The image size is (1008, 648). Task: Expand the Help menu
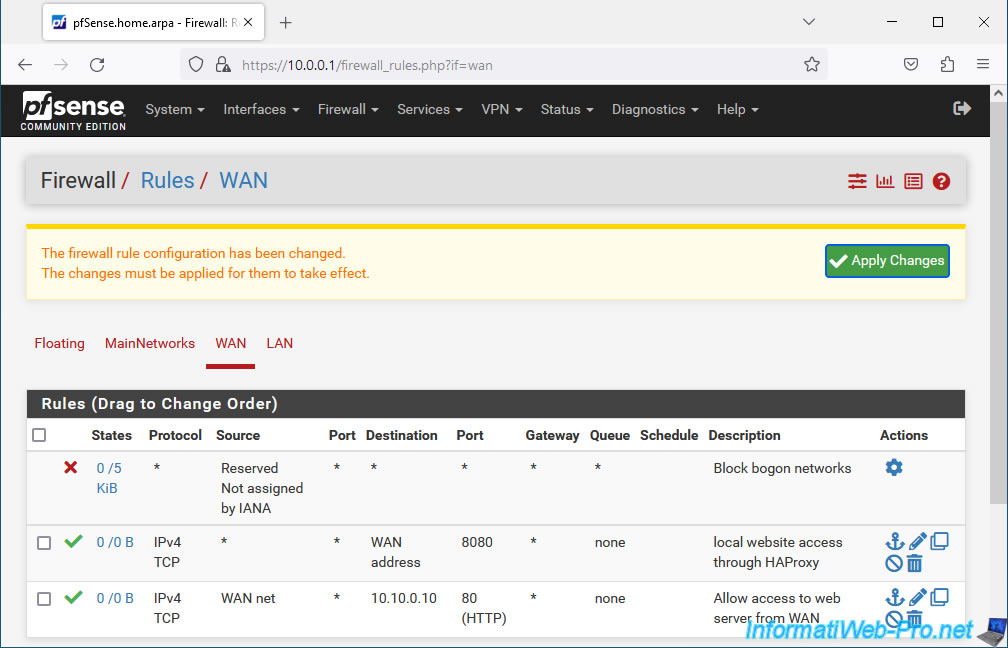(x=737, y=110)
